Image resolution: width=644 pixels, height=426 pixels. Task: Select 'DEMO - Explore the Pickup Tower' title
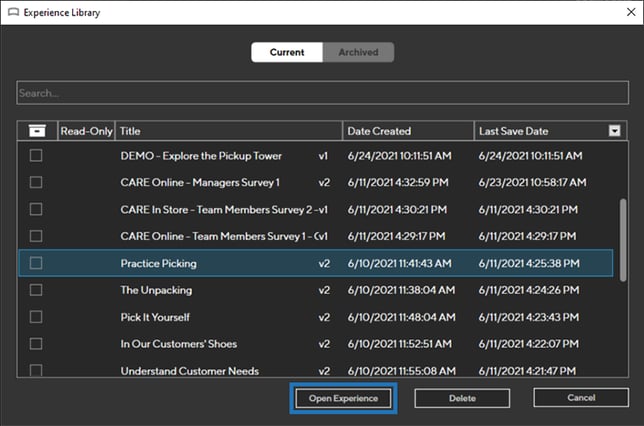pyautogui.click(x=201, y=156)
